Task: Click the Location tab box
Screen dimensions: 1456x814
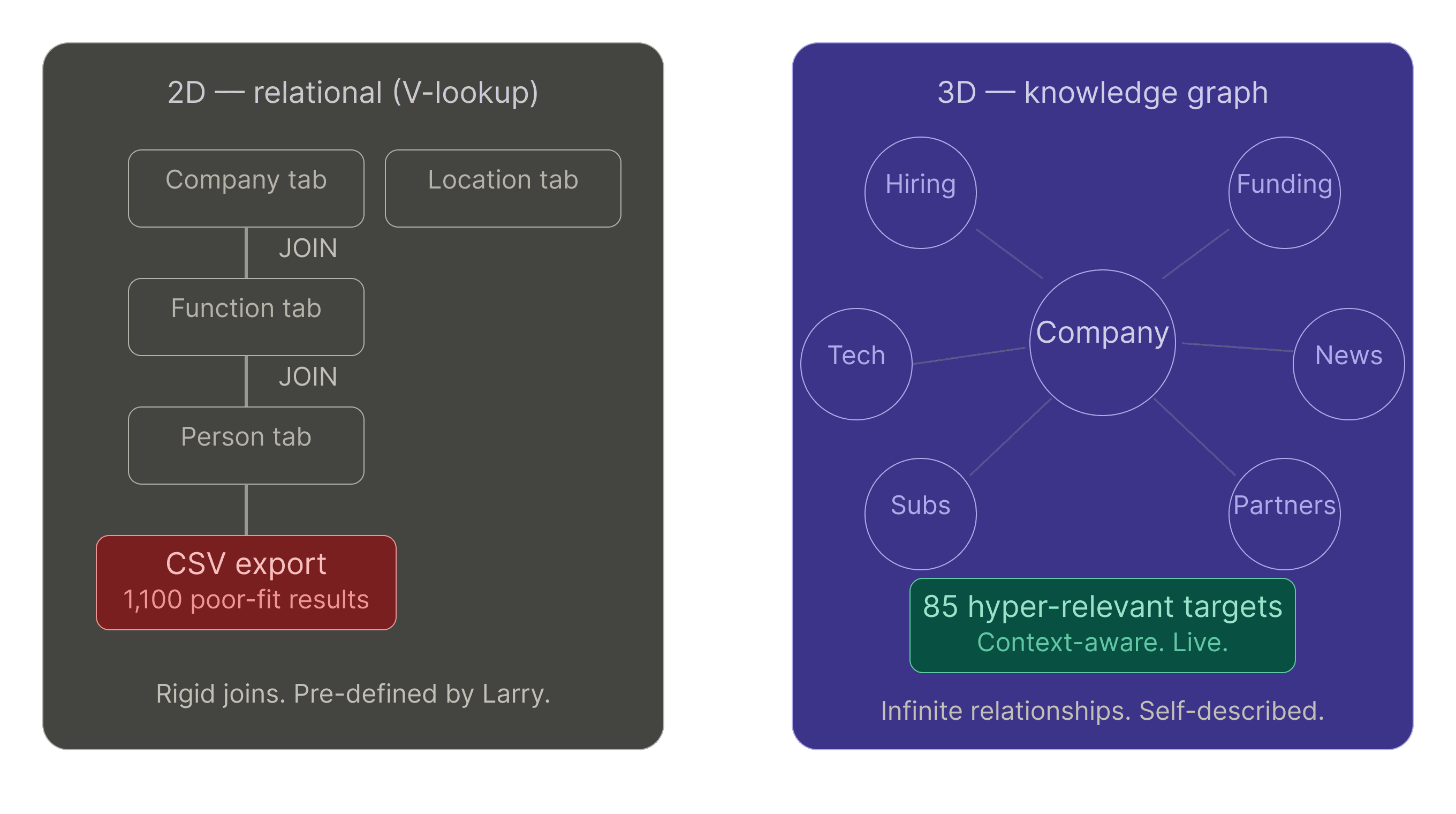Action: 503,189
